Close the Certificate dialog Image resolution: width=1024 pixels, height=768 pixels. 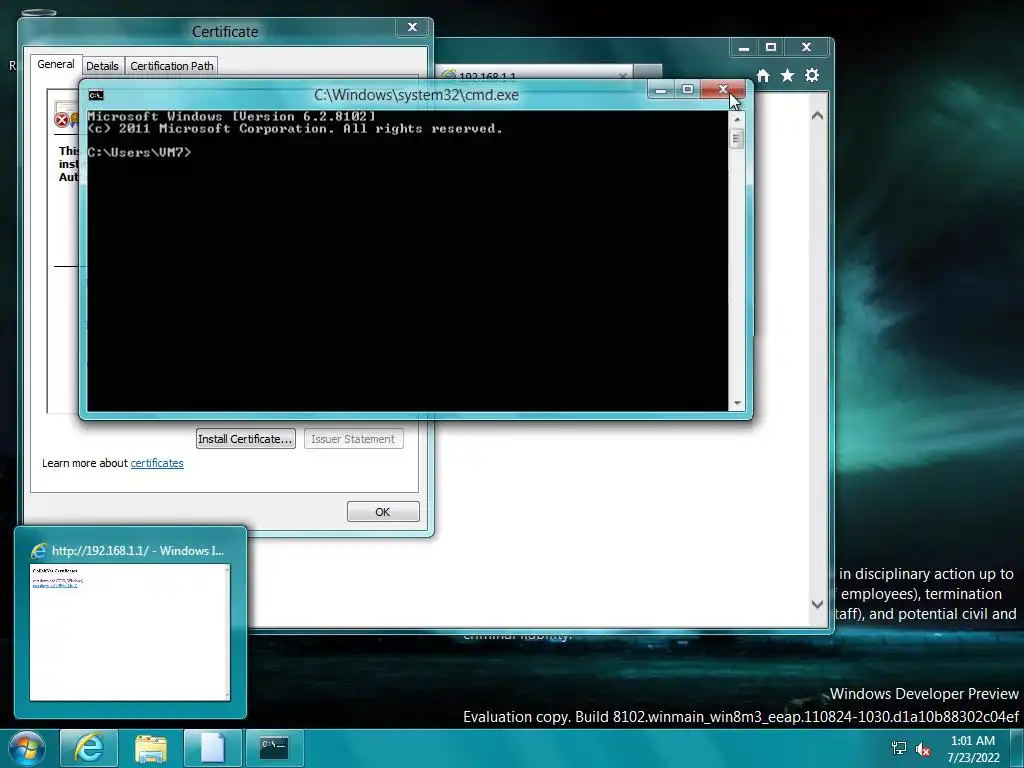412,27
